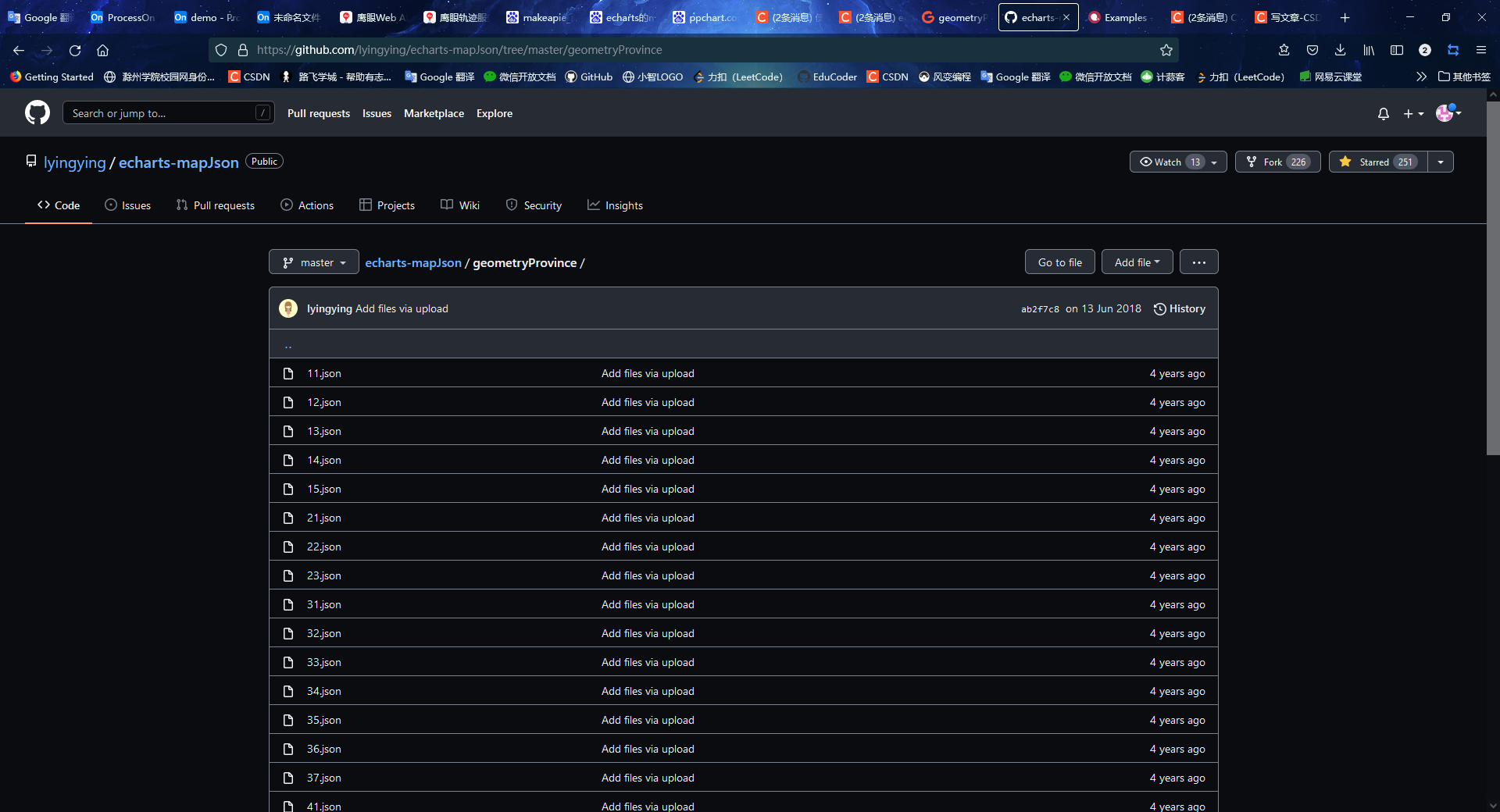Switch to the Issues repository tab
This screenshot has height=812, width=1500.
(x=127, y=205)
